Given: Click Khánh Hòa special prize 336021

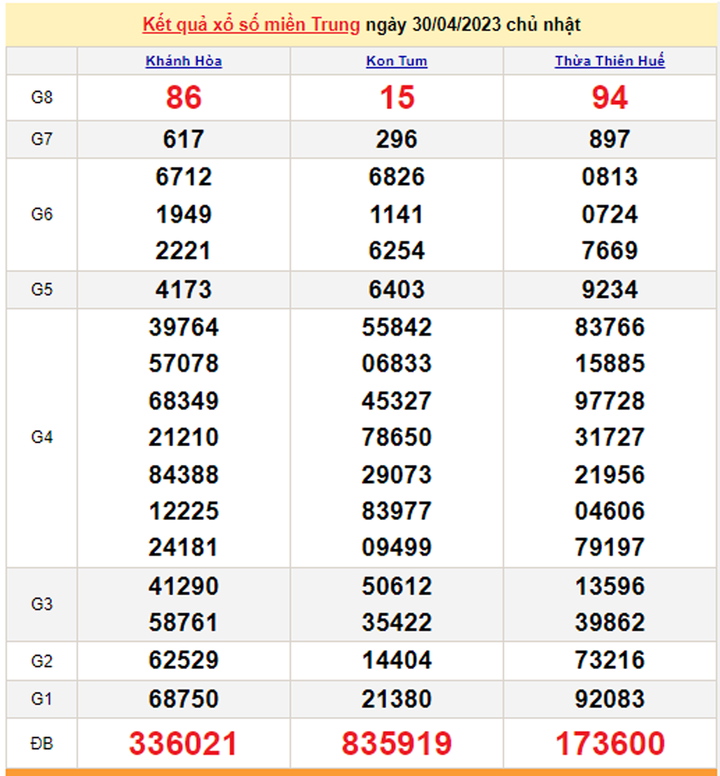Looking at the screenshot, I should click(184, 743).
